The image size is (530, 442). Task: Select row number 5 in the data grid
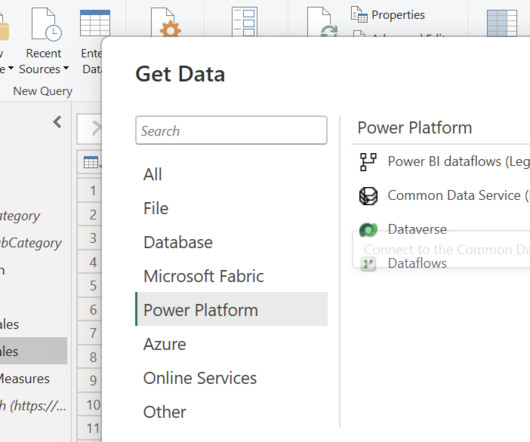(x=90, y=286)
